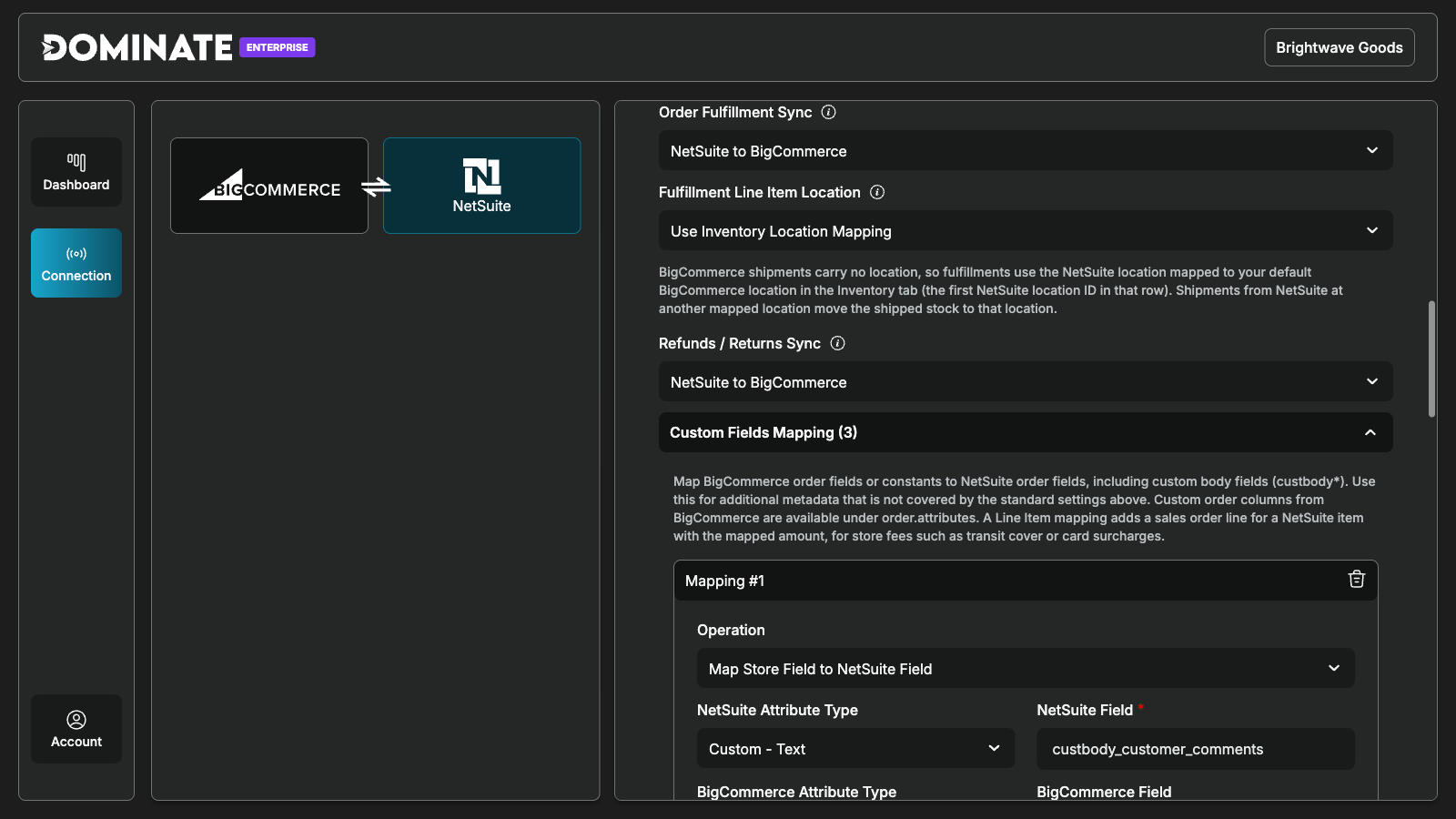The height and width of the screenshot is (819, 1456).
Task: Click the 'NetSuite Attribute Type' label
Action: 777,710
